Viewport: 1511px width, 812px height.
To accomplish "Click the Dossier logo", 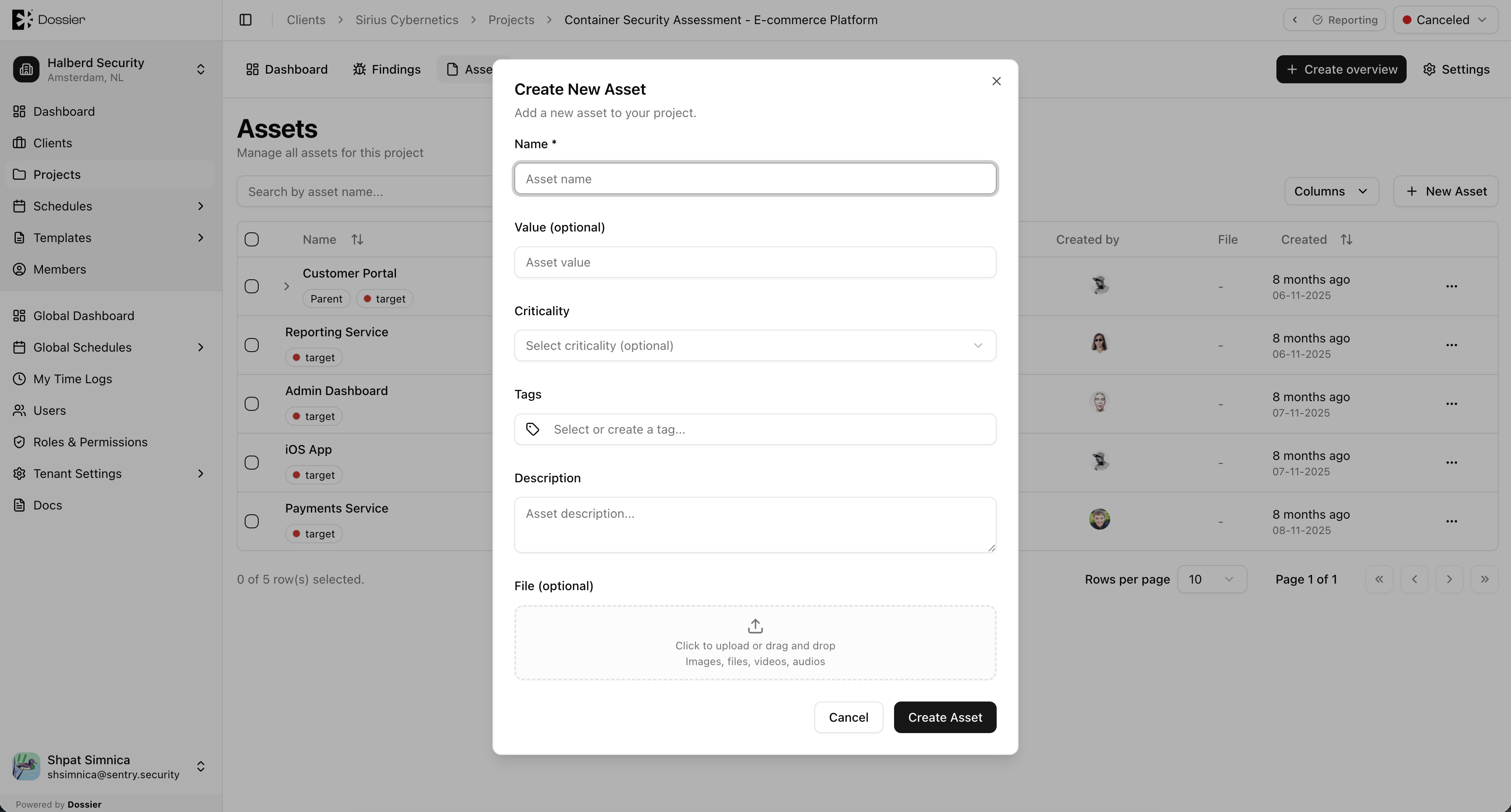I will point(49,19).
